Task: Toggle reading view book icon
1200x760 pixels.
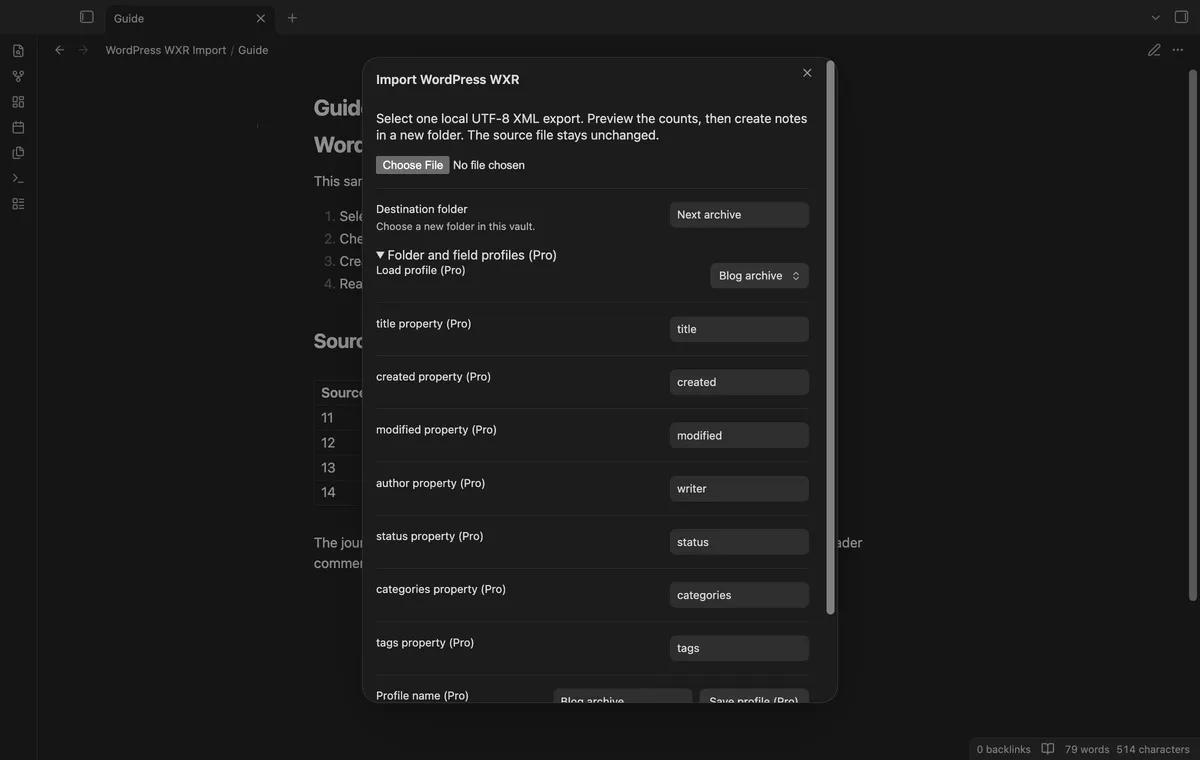Action: coord(1048,749)
